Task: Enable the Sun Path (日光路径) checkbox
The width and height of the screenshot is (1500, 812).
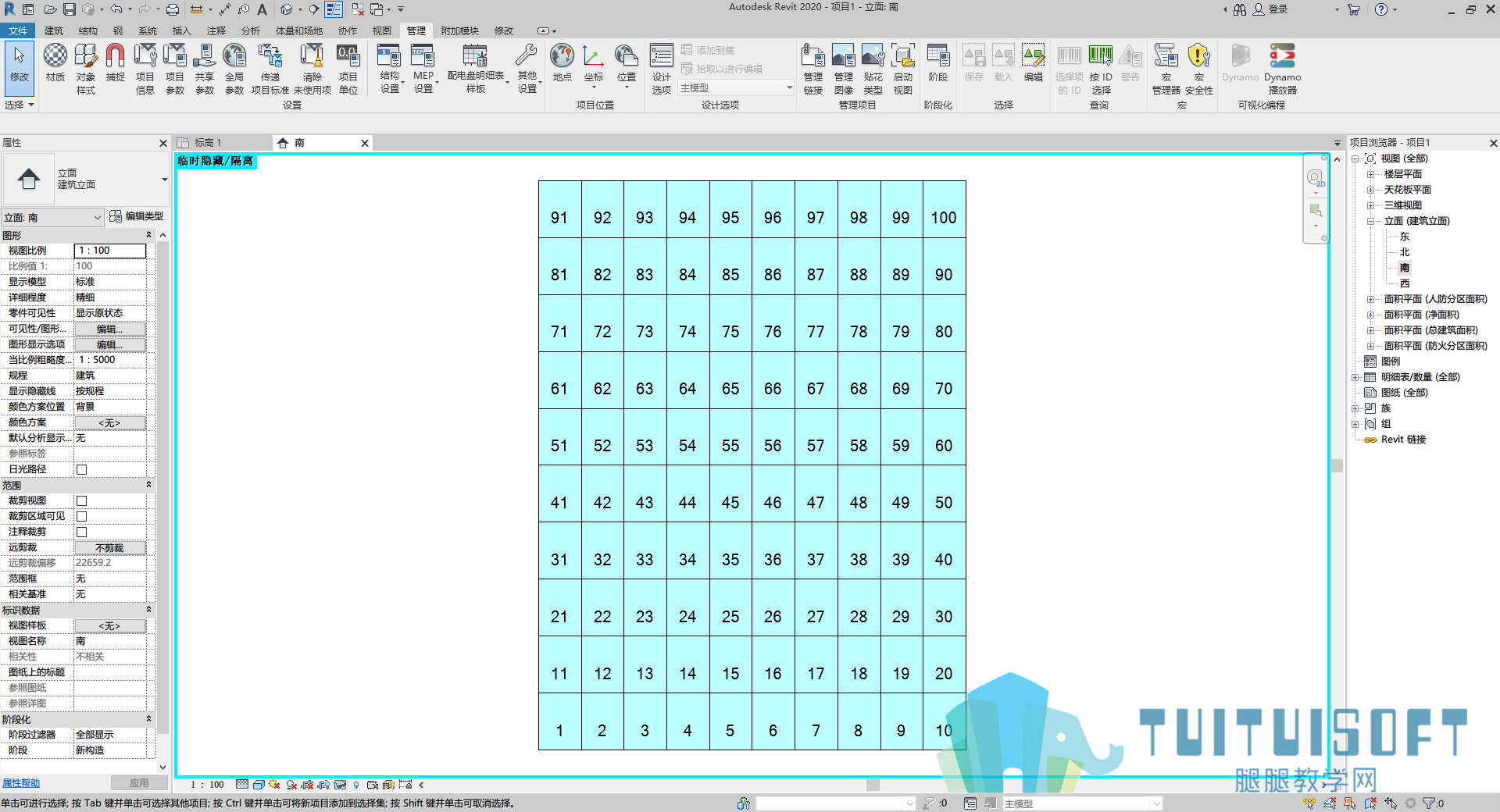Action: [81, 469]
